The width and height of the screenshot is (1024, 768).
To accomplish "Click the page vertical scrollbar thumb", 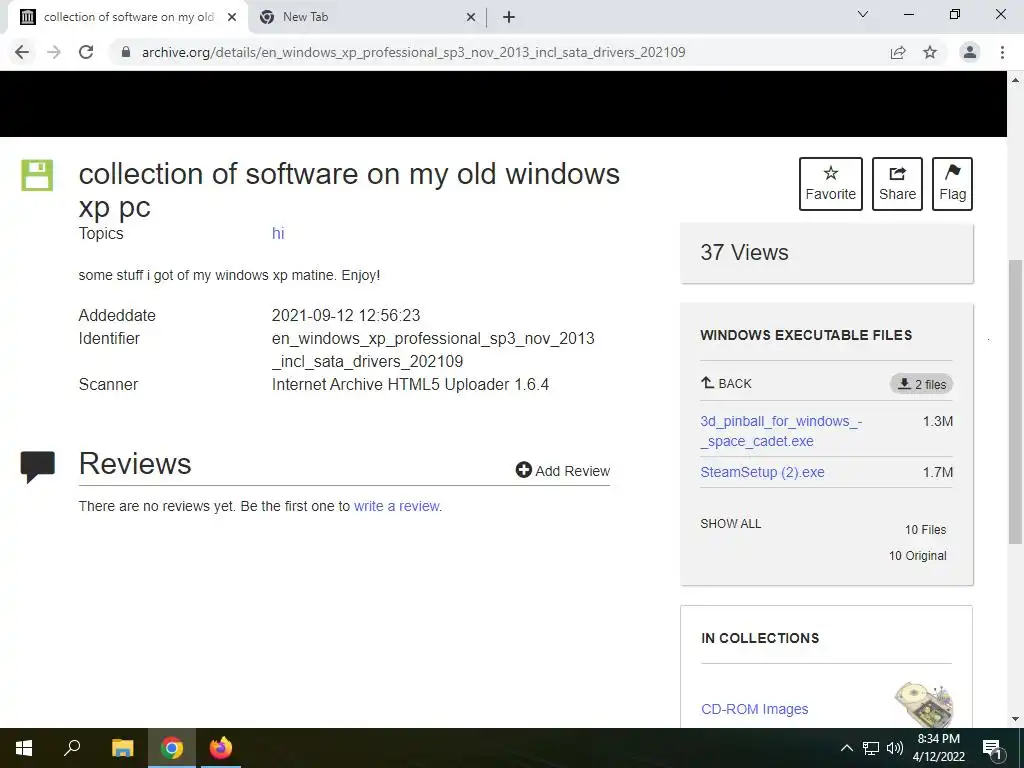I will (x=1016, y=402).
